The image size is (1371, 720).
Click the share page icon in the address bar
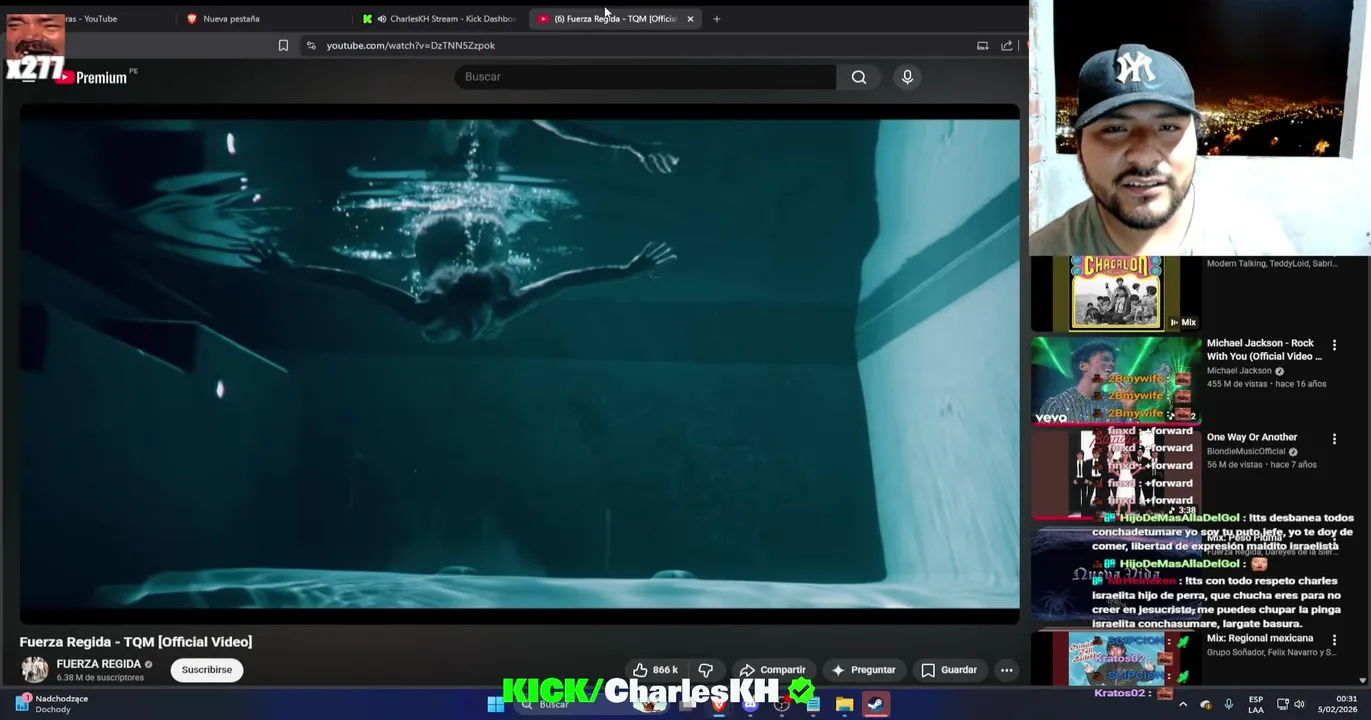tap(1006, 45)
